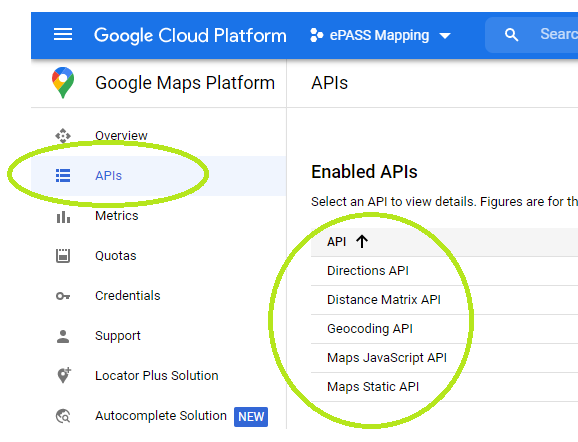Click the Locator Plus pin icon
578x442 pixels.
click(x=63, y=376)
